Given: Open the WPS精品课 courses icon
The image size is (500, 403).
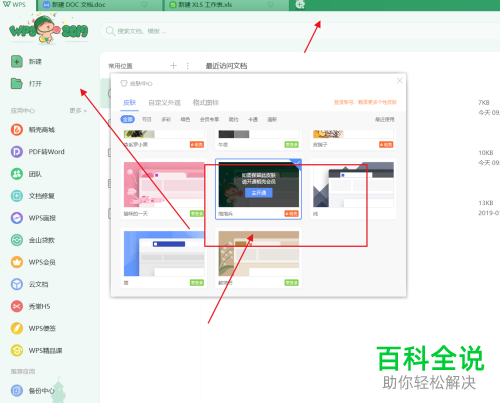Looking at the screenshot, I should point(17,350).
